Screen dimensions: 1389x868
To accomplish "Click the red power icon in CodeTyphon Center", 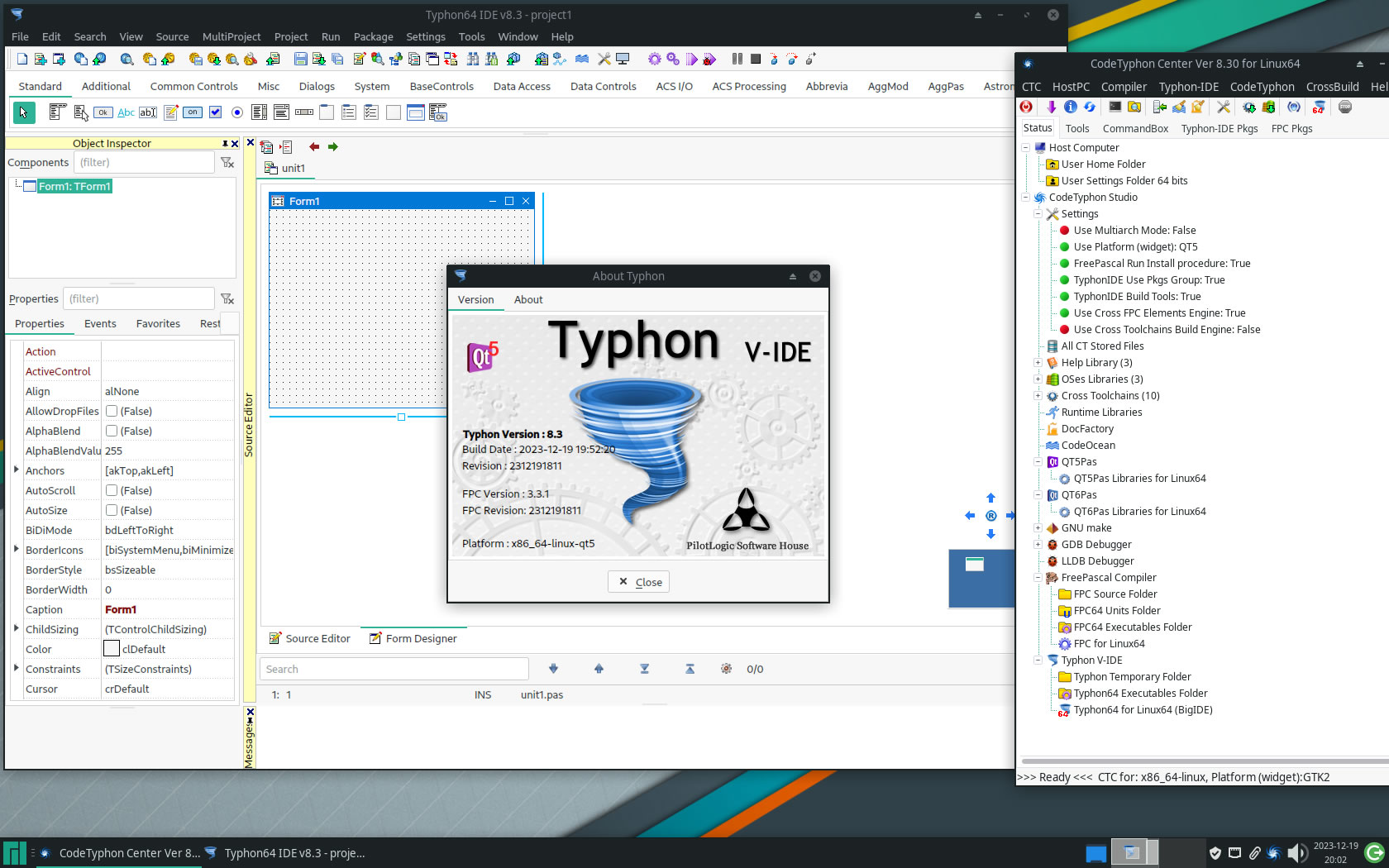I will pyautogui.click(x=1026, y=107).
